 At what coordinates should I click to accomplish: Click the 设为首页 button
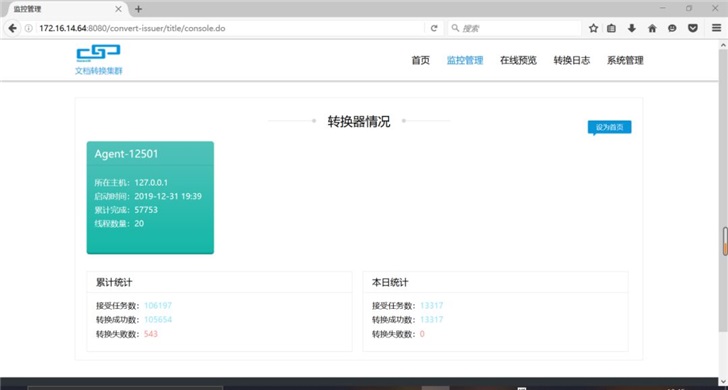(x=610, y=127)
